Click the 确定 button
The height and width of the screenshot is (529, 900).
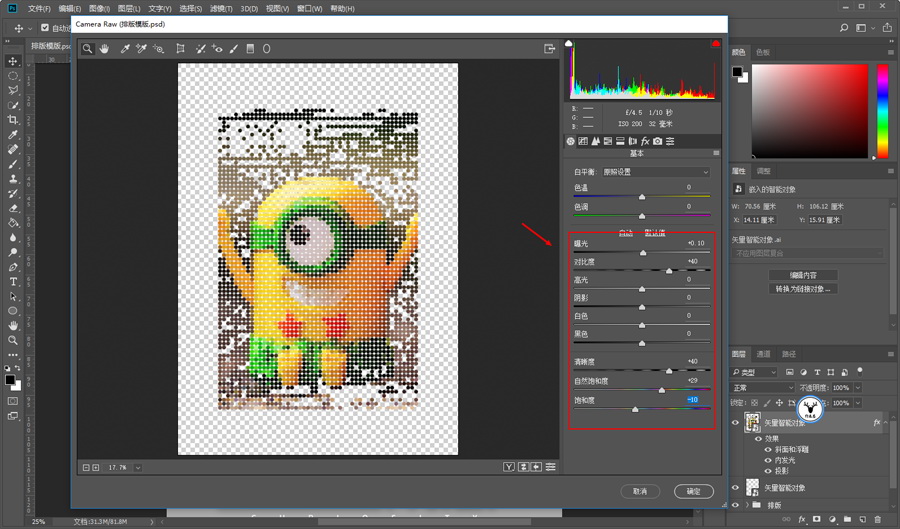pyautogui.click(x=693, y=491)
